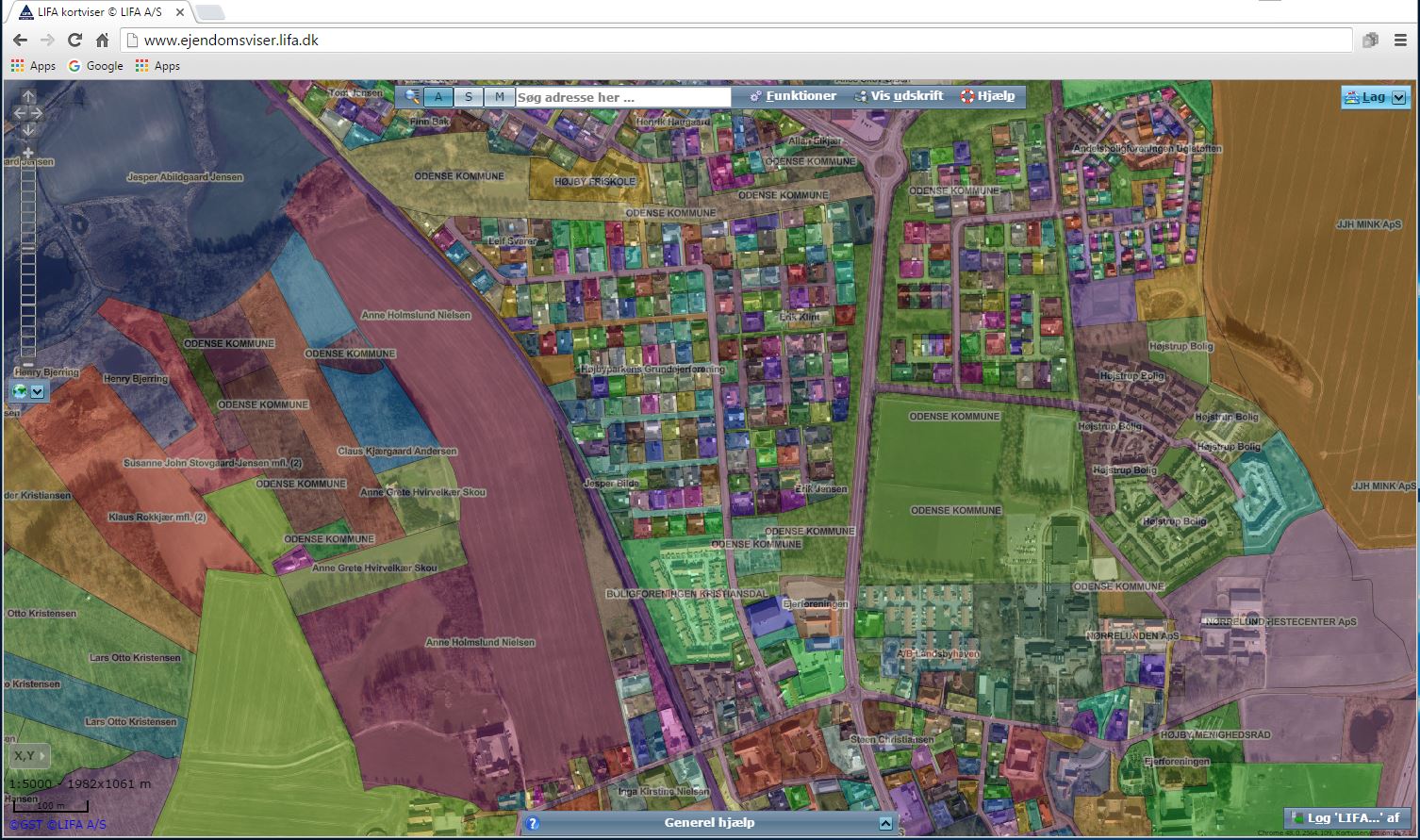Zoom out with the minus icon
This screenshot has width=1420, height=840.
pos(28,364)
